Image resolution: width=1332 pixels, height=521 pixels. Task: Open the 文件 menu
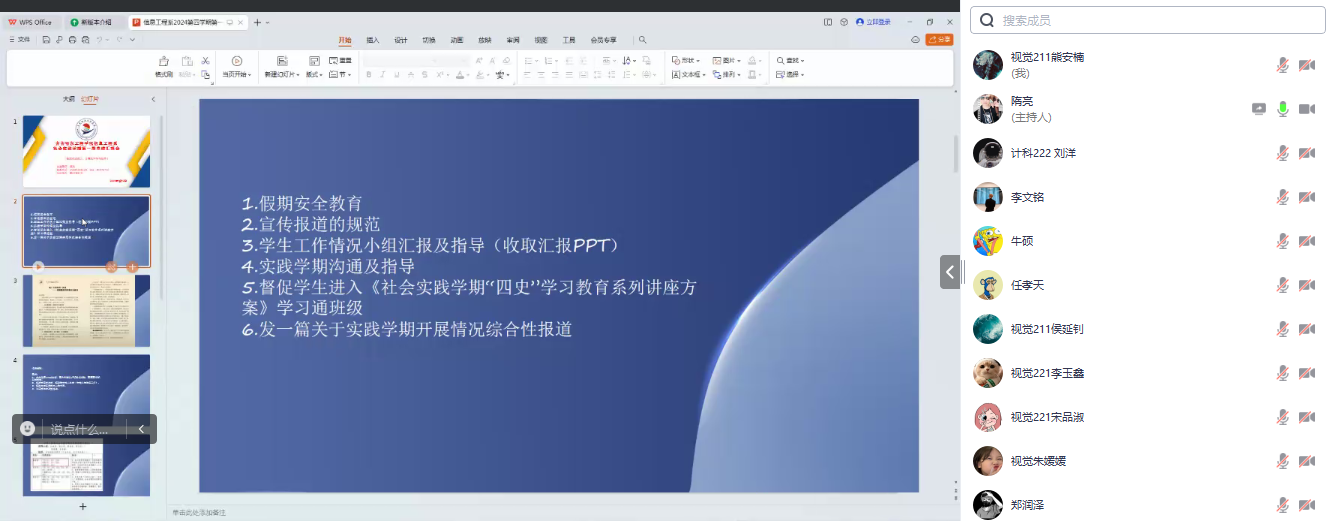pos(21,40)
